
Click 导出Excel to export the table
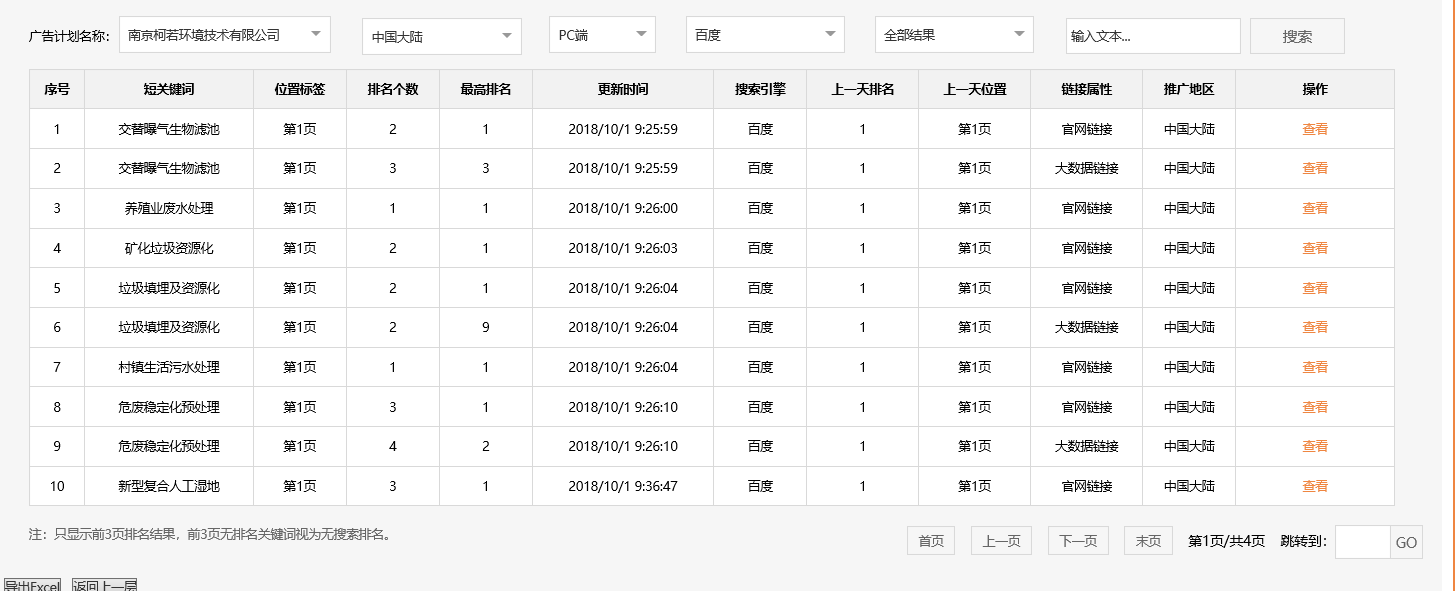click(33, 583)
